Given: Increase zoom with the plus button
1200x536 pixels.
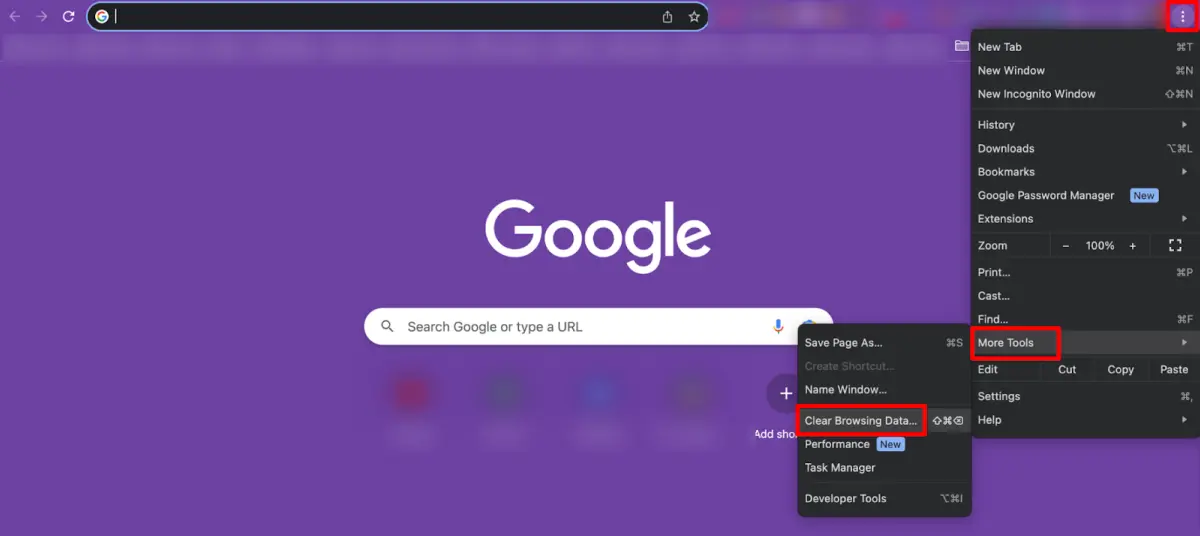Looking at the screenshot, I should (1133, 246).
